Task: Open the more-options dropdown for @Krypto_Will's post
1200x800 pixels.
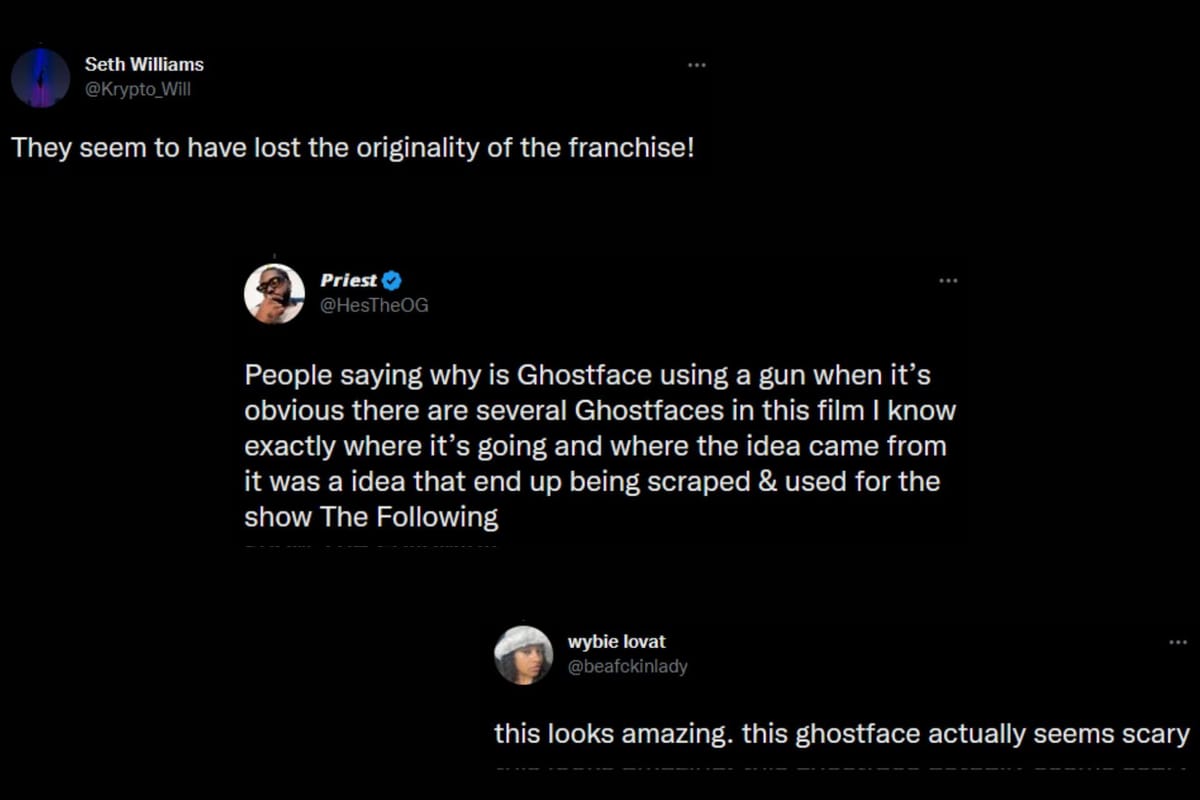Action: tap(697, 64)
